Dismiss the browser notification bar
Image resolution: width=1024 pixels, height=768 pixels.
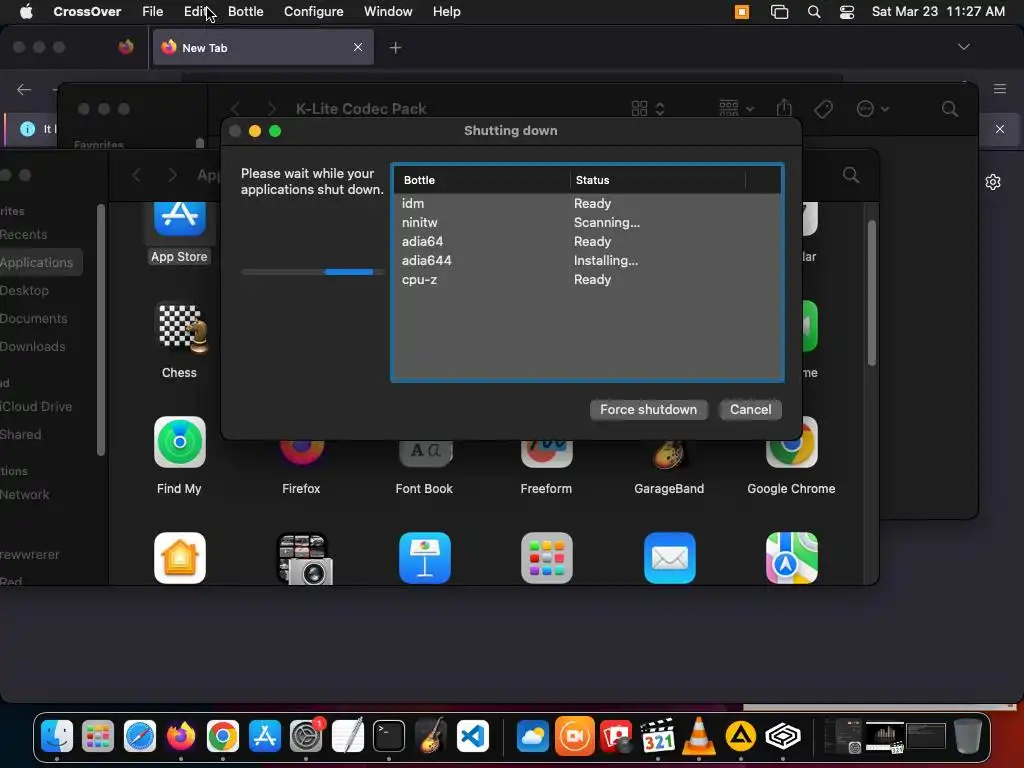coord(1000,129)
